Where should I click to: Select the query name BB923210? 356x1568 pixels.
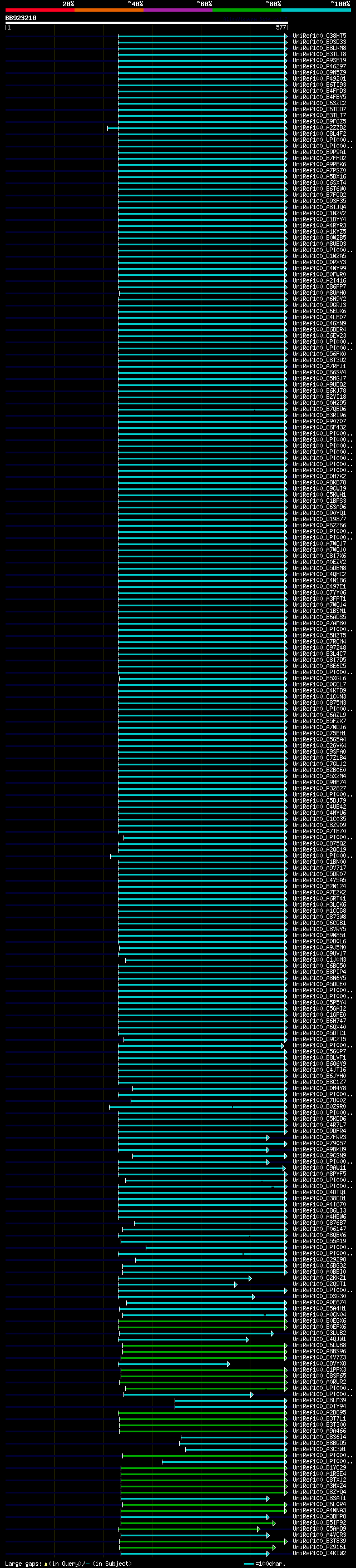click(21, 18)
